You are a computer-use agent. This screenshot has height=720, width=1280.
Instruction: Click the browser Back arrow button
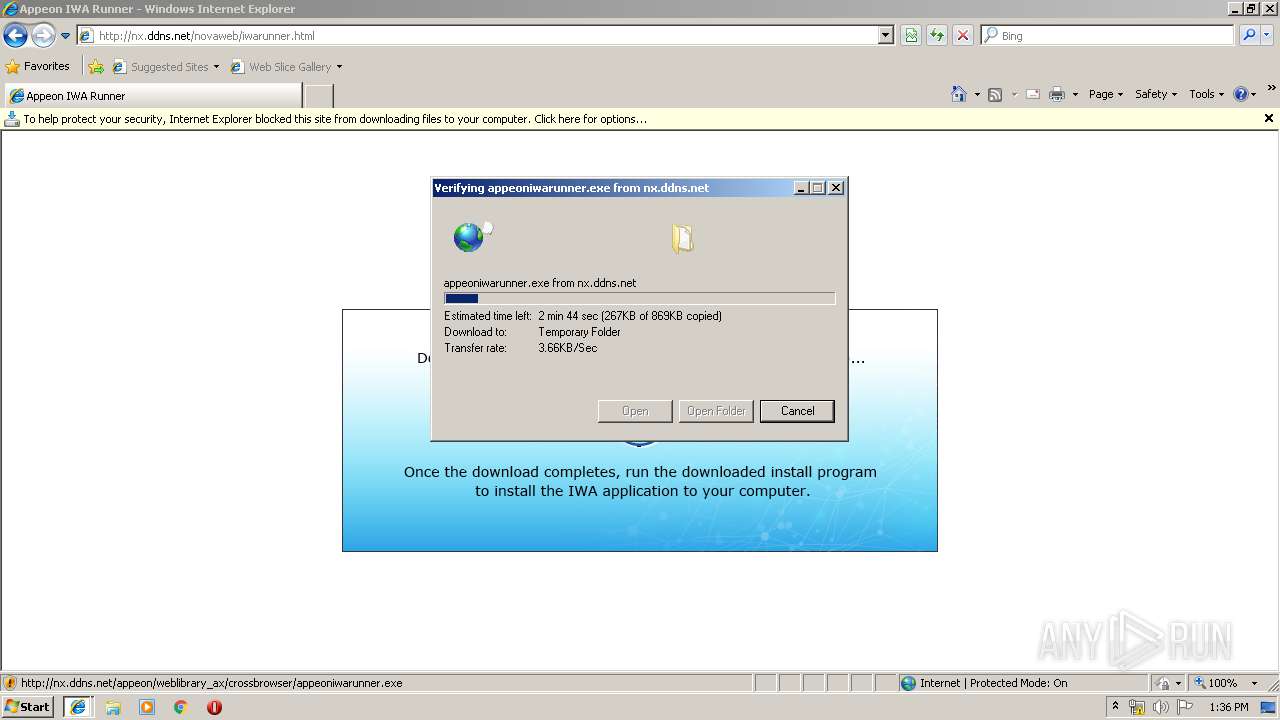click(x=15, y=36)
